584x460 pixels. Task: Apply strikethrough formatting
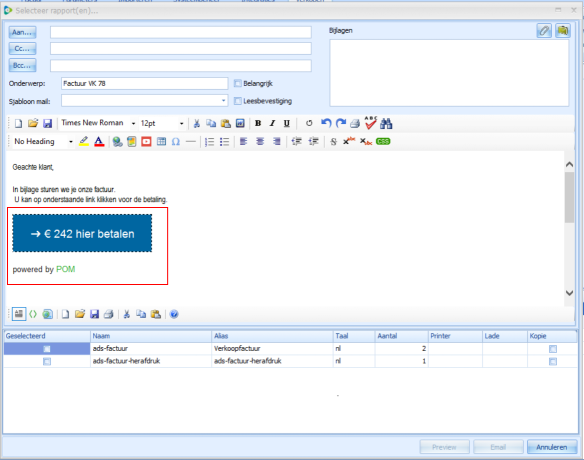pos(333,142)
